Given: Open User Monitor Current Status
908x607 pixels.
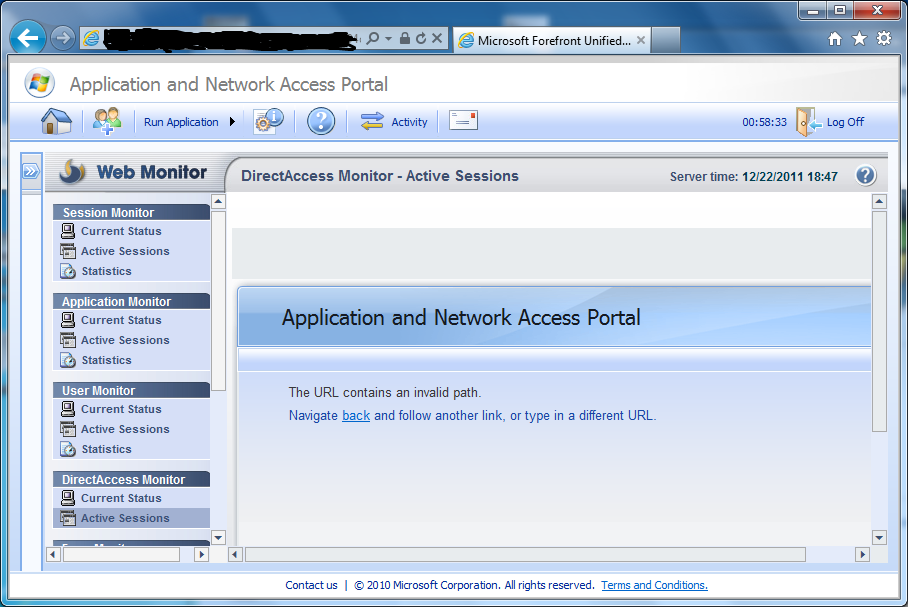Looking at the screenshot, I should point(121,409).
